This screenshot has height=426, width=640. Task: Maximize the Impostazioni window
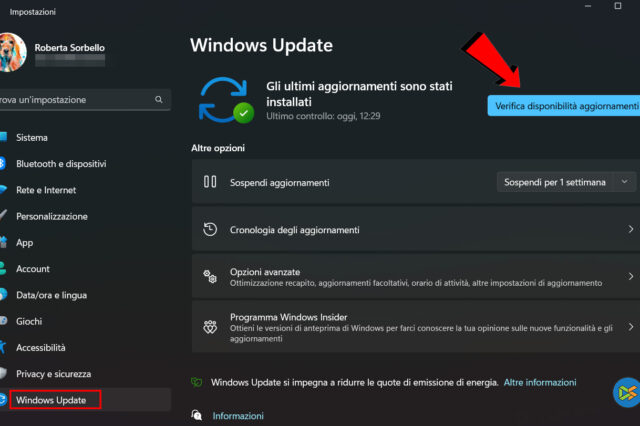click(x=618, y=6)
